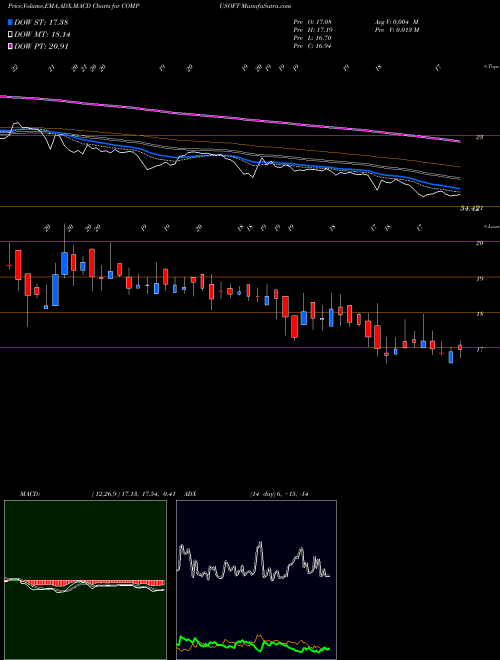500x660 pixels.
Task: Click the thick blue short-term EMA line
Action: point(230,158)
